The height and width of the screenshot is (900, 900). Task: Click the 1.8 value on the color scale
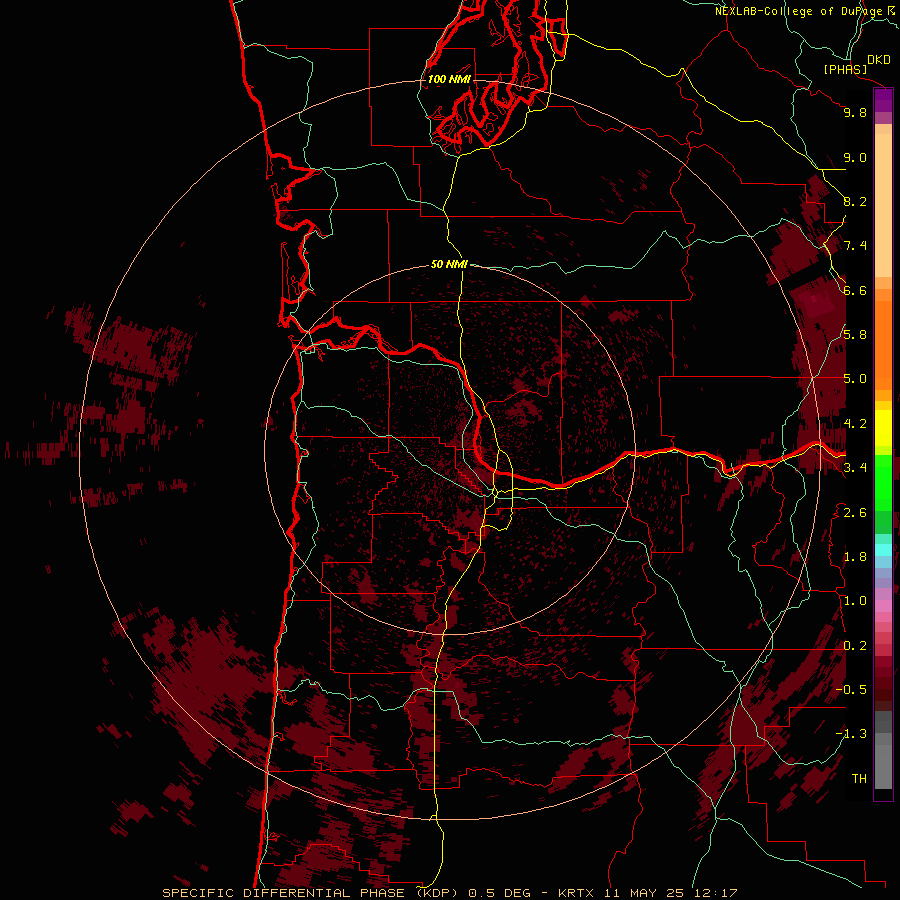coord(855,557)
